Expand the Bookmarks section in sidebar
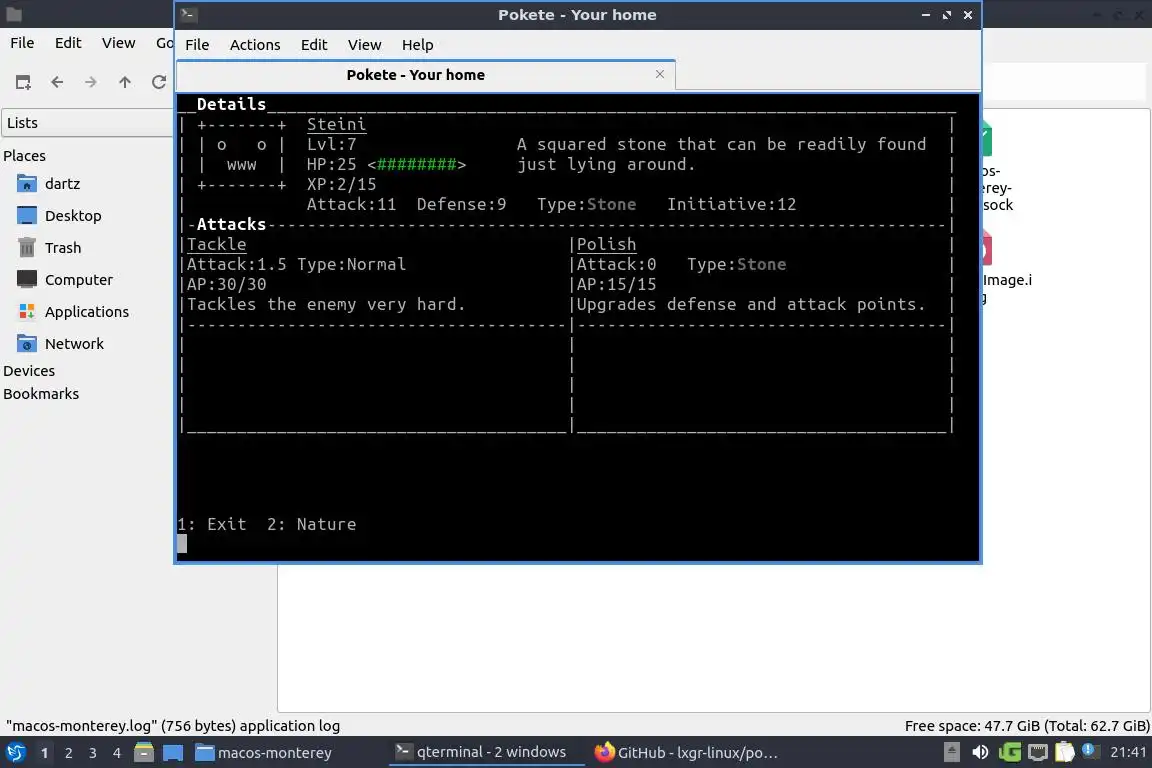 (x=40, y=394)
